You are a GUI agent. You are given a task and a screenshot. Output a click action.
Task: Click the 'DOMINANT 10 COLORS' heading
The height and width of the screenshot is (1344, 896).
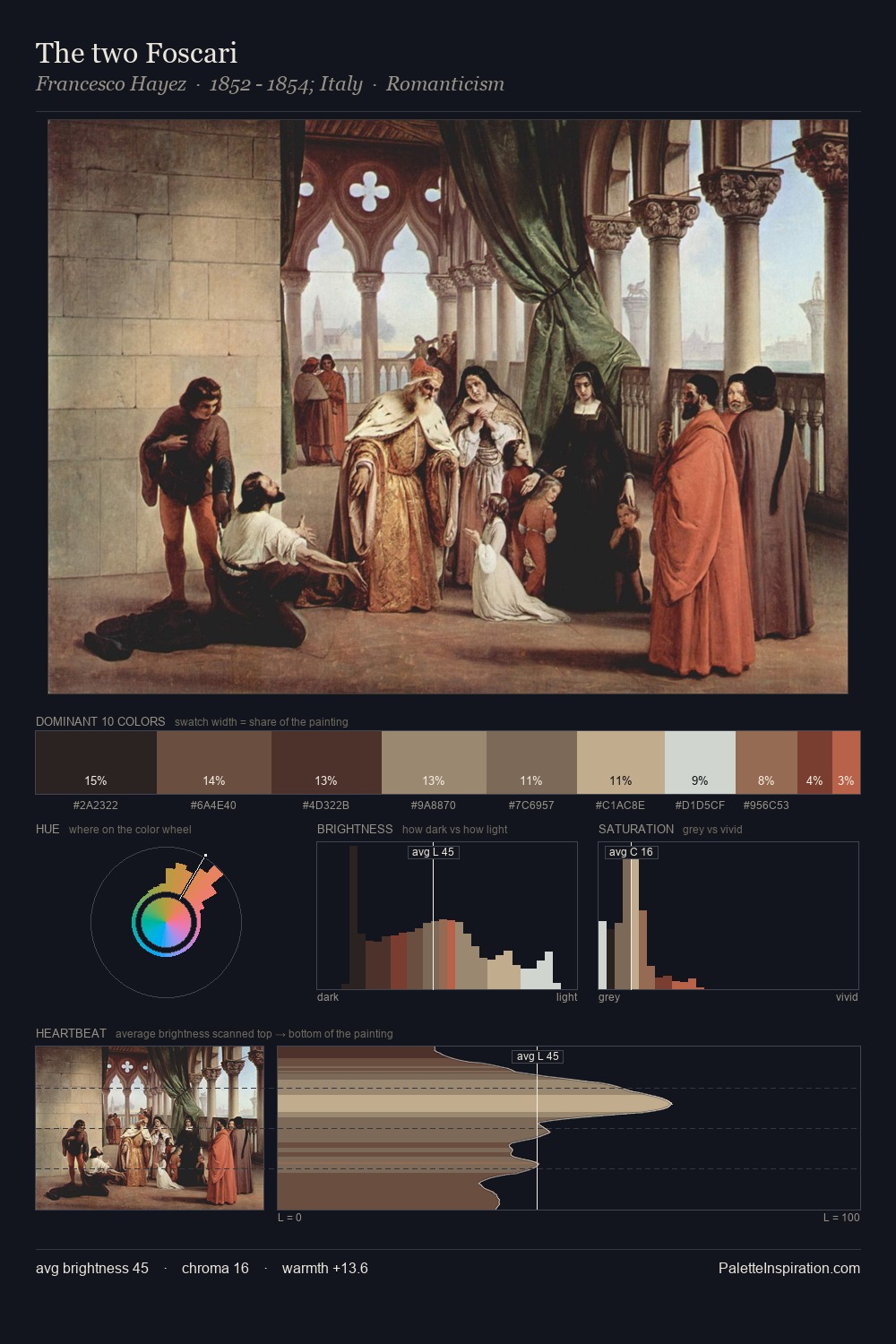click(x=100, y=721)
